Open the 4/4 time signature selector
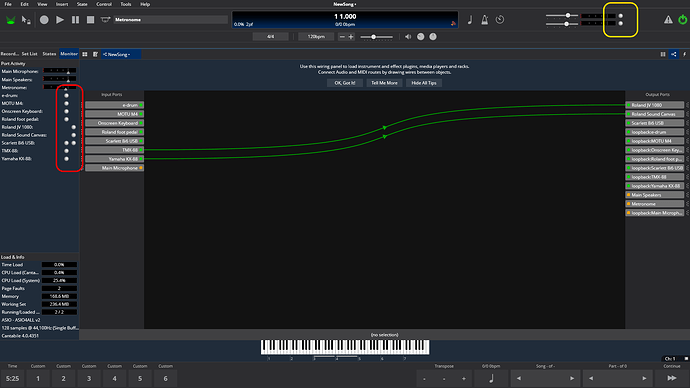The image size is (690, 388). coord(271,37)
